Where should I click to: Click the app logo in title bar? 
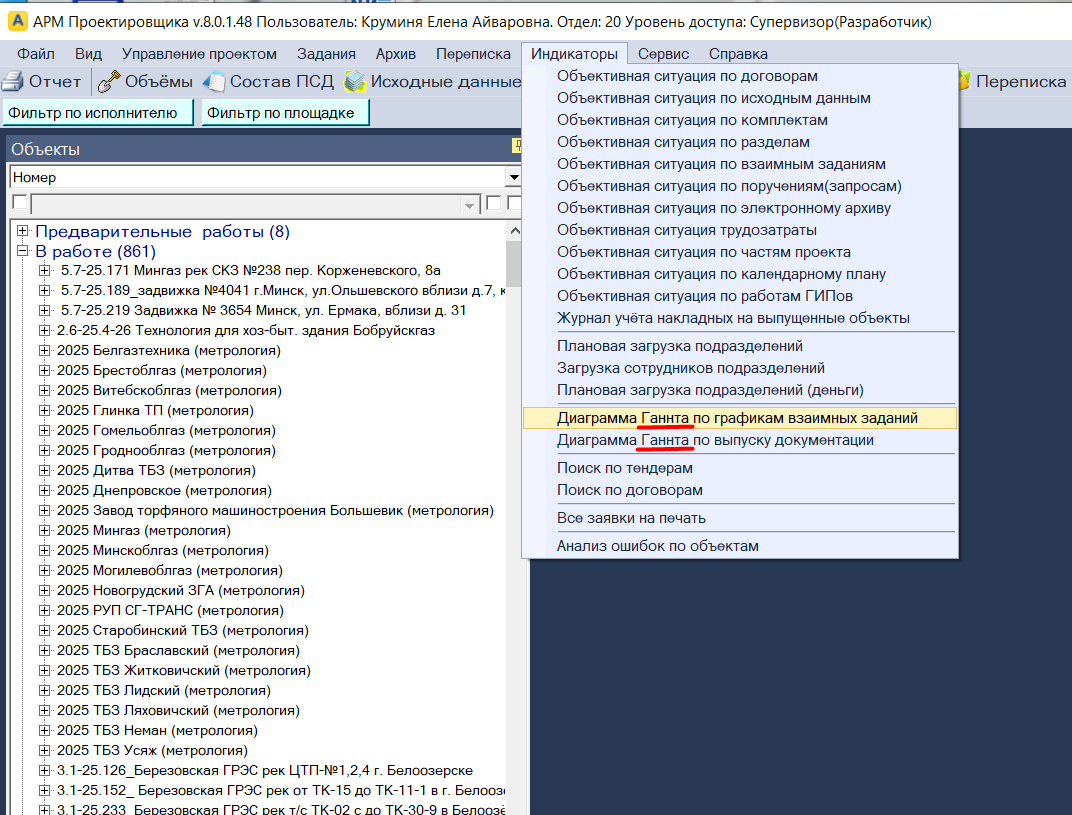[14, 21]
